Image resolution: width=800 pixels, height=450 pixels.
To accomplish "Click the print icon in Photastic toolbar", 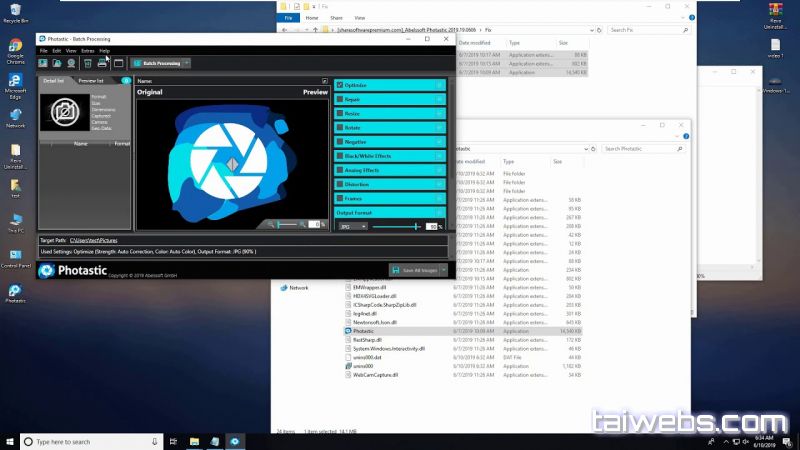I will pos(102,63).
